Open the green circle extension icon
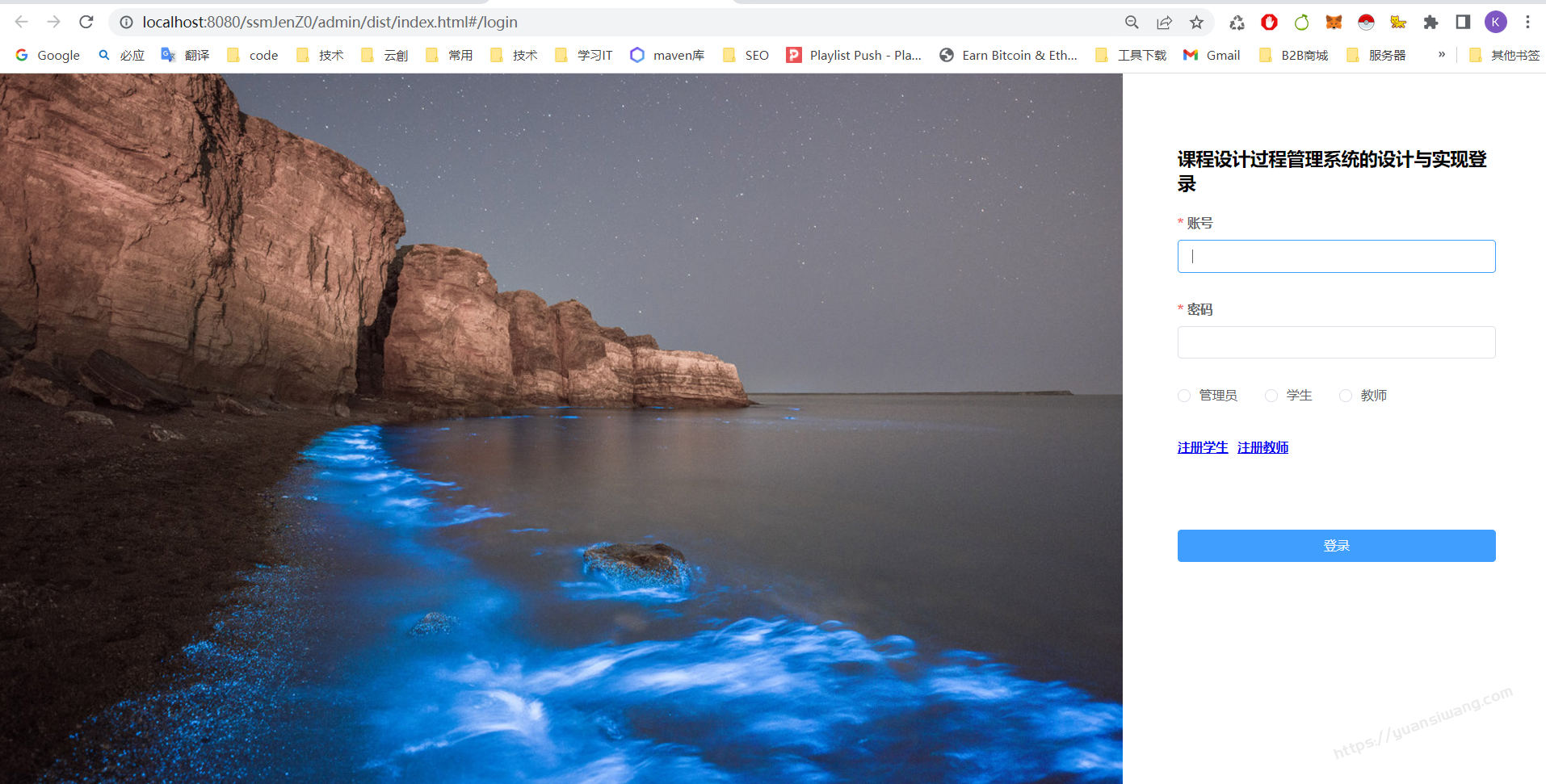This screenshot has width=1546, height=784. [1301, 23]
